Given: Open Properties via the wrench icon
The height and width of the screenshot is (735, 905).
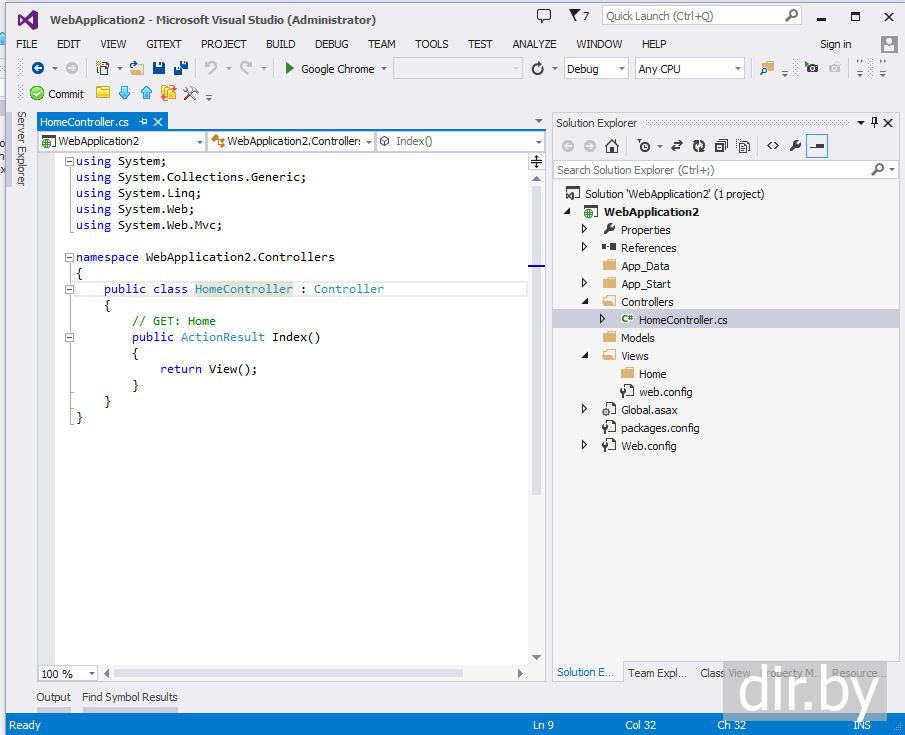Looking at the screenshot, I should [795, 146].
